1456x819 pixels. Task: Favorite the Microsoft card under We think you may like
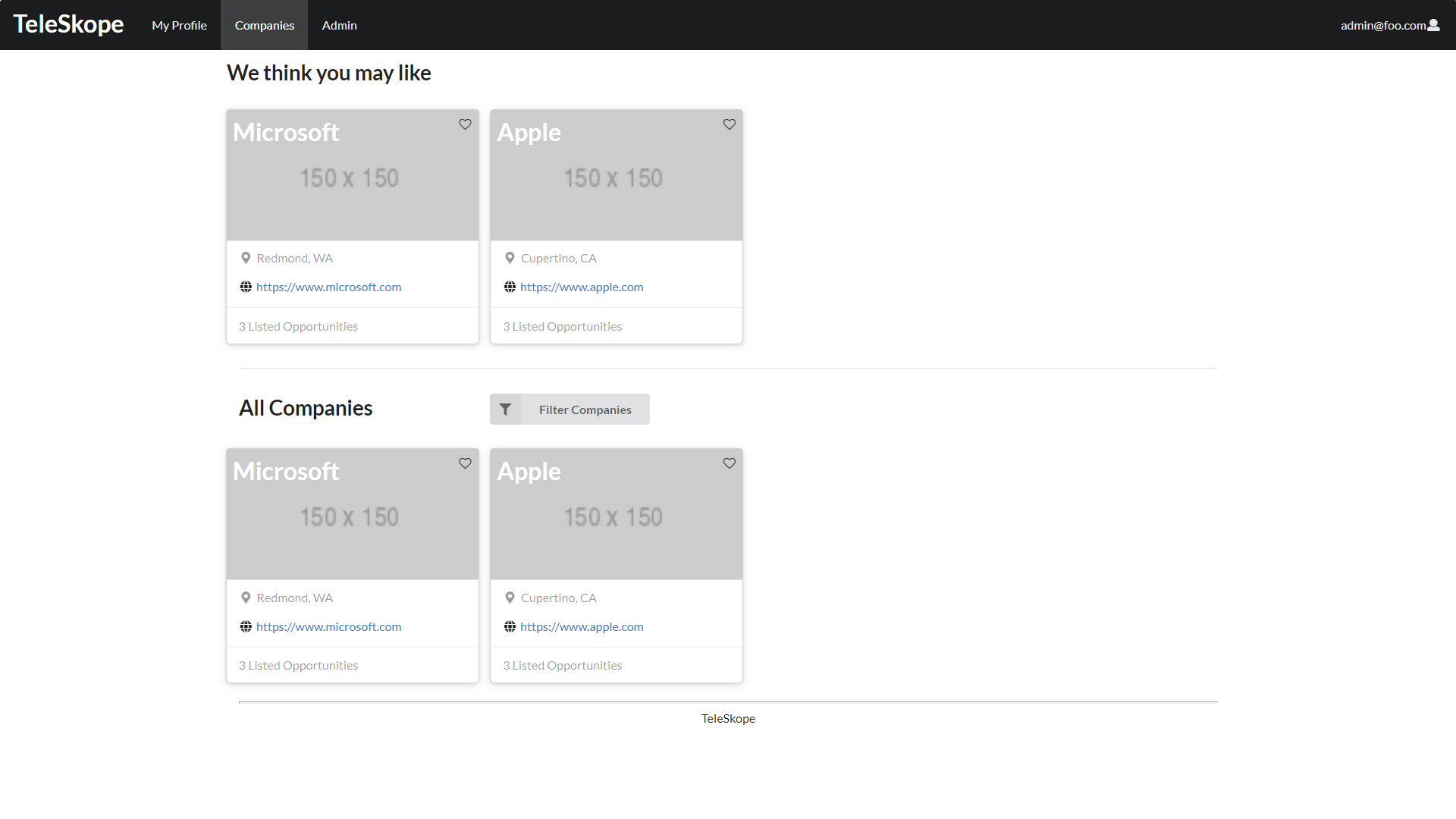tap(465, 124)
